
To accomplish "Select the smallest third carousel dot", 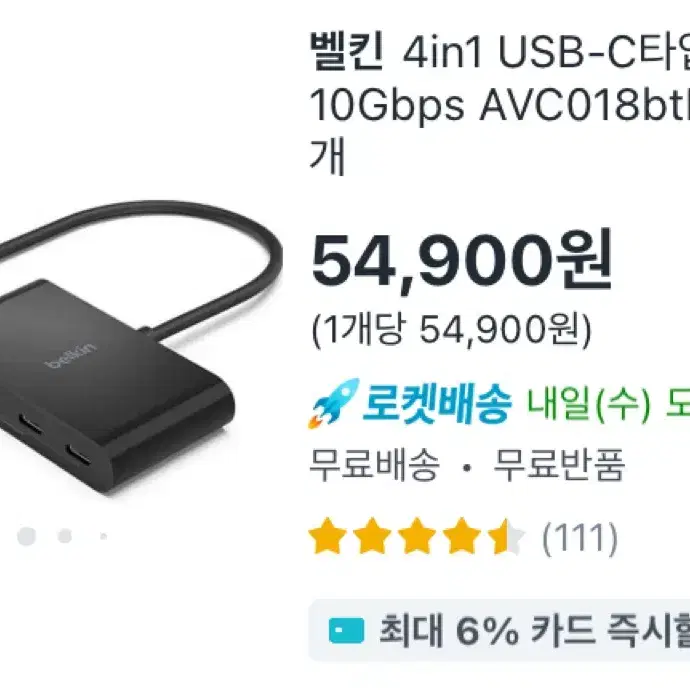I will [x=103, y=536].
